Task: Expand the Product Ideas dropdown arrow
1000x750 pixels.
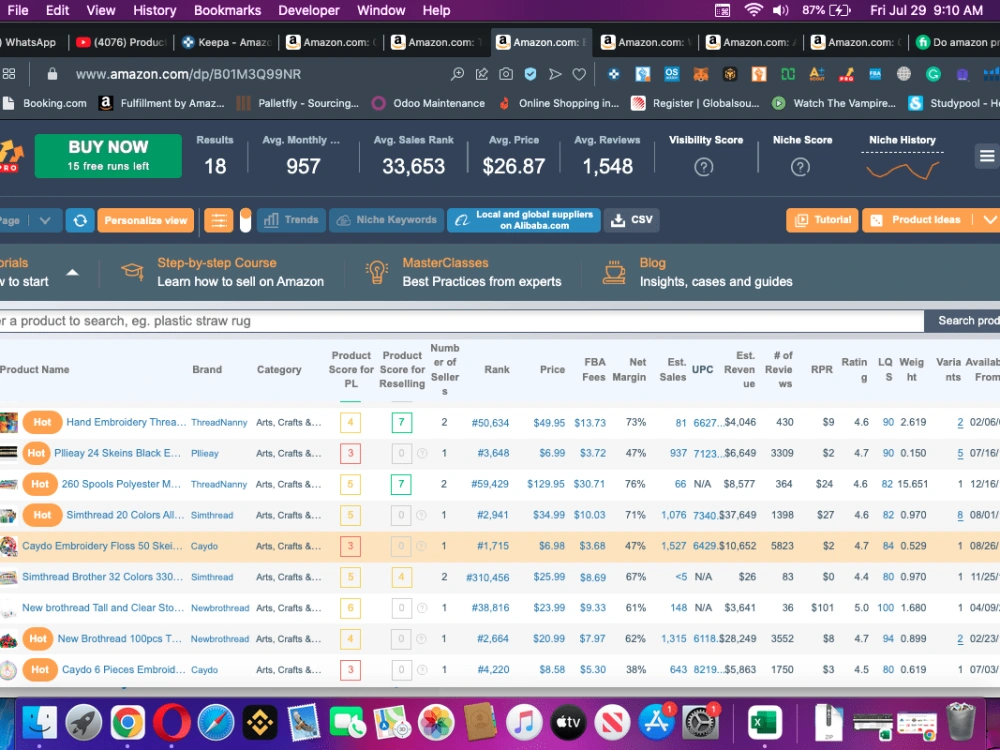Action: tap(989, 220)
